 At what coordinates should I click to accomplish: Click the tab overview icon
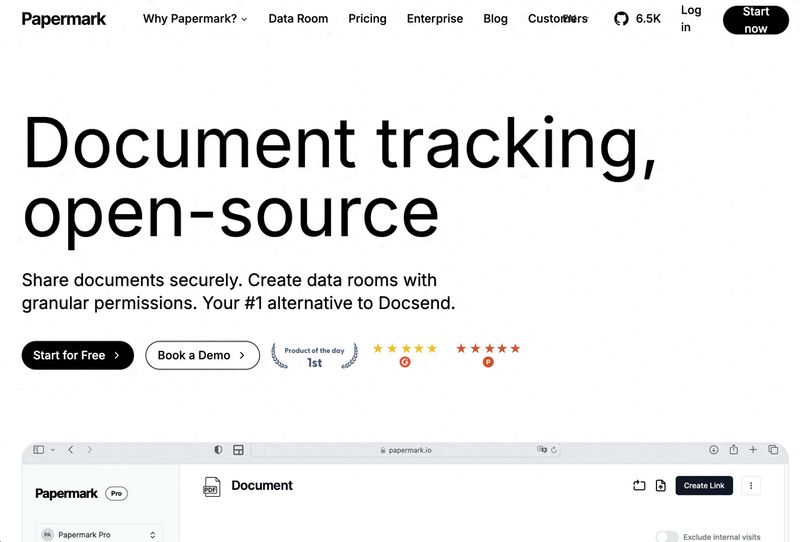coord(773,450)
